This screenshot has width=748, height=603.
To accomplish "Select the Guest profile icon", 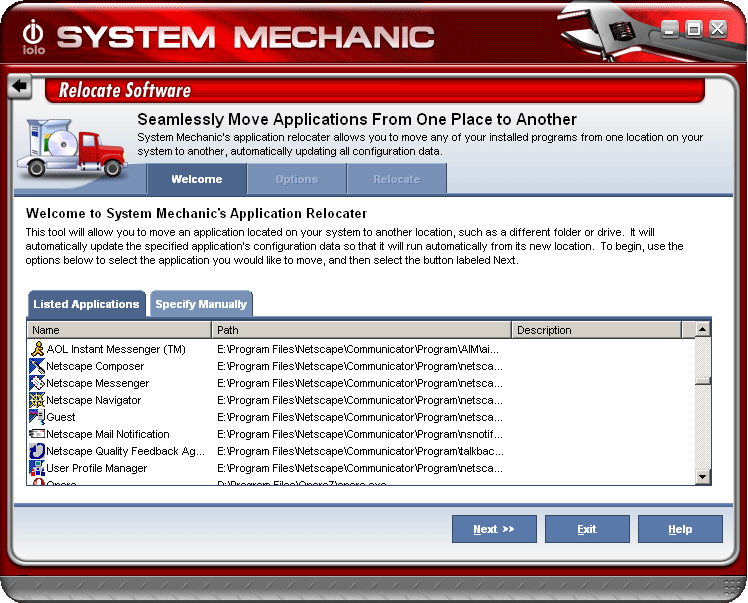I will 37,417.
